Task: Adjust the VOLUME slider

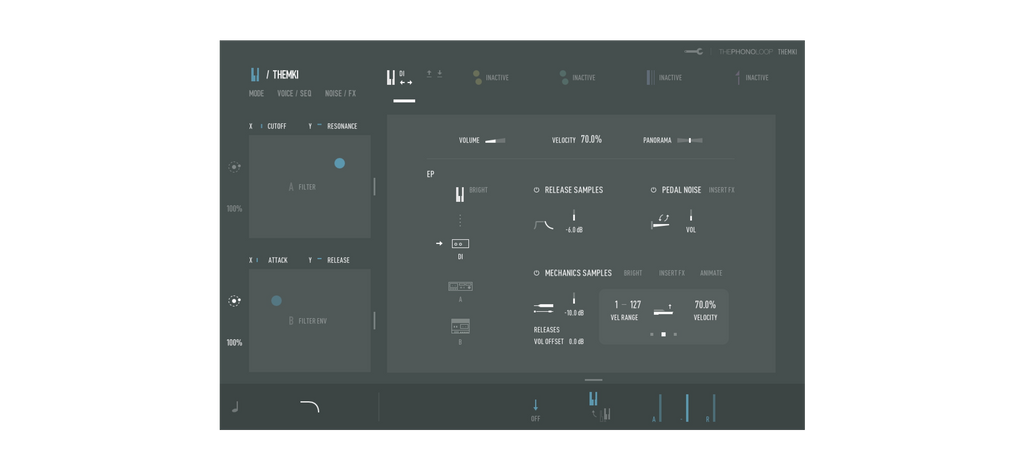Action: (495, 140)
